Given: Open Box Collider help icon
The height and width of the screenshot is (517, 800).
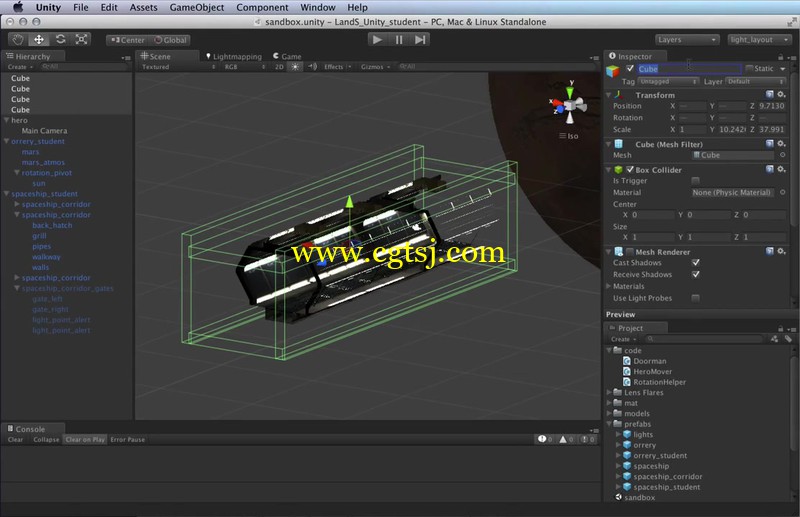Looking at the screenshot, I should (769, 169).
